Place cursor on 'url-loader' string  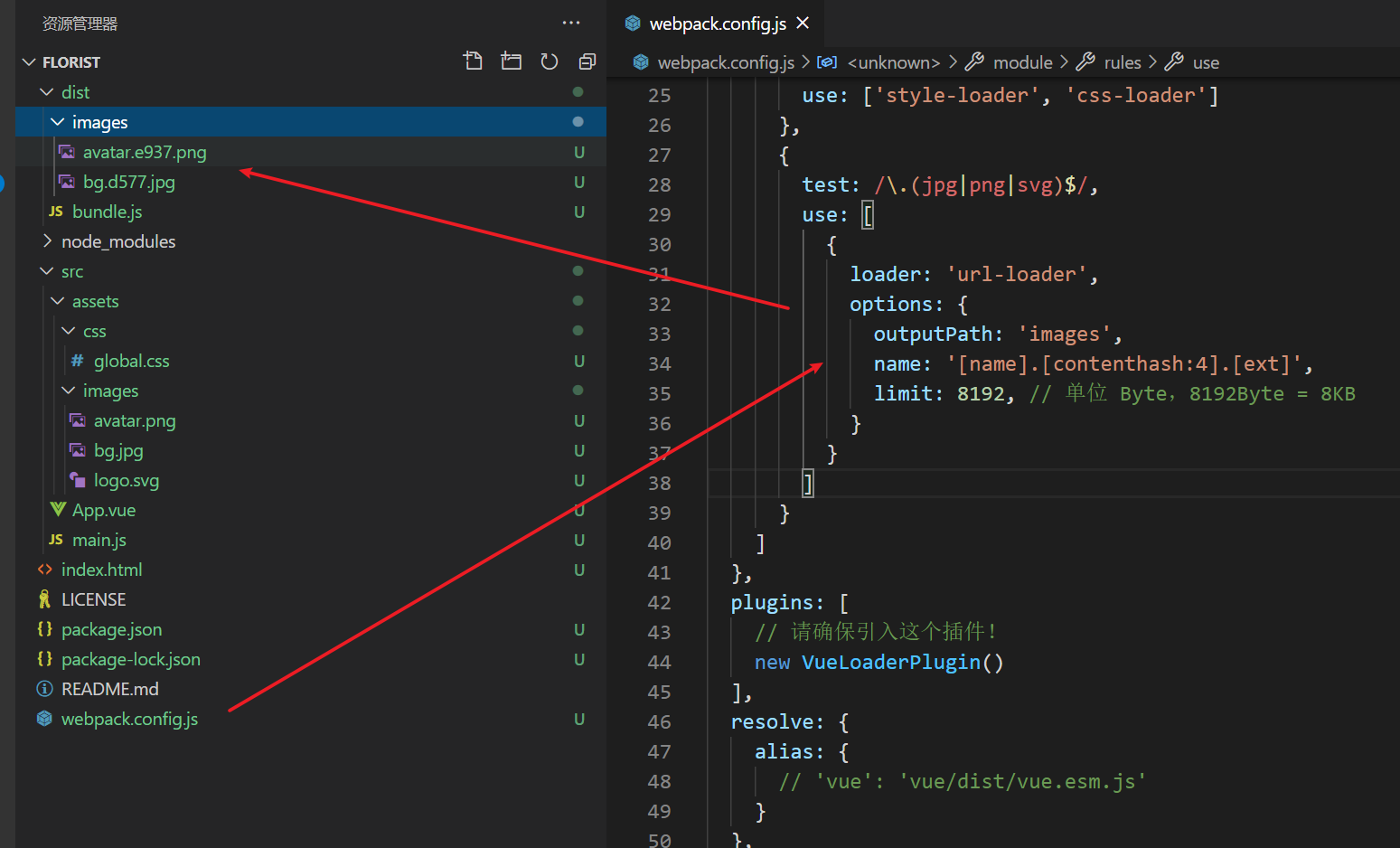[x=1016, y=274]
